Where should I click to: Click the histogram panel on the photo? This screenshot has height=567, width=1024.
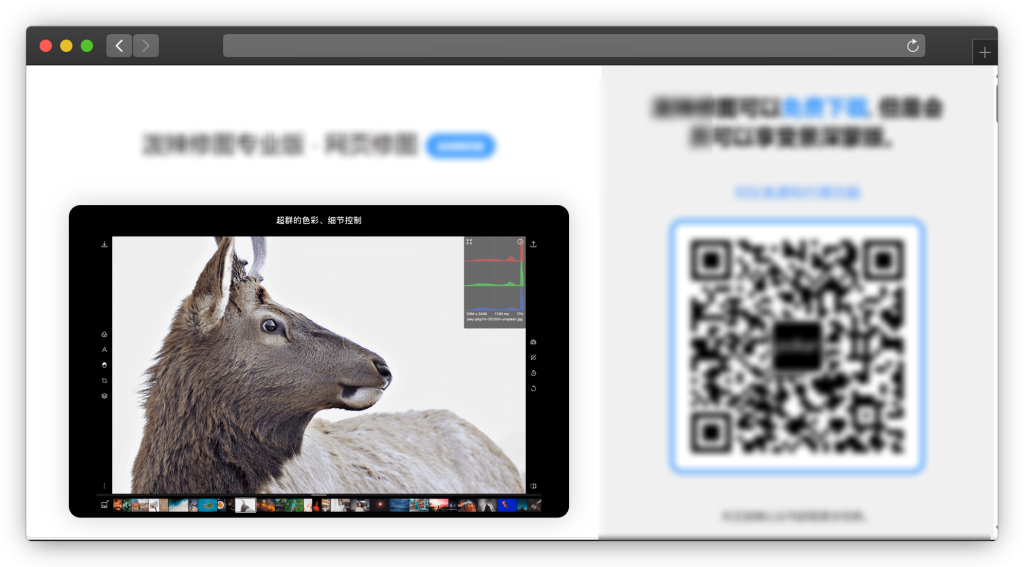tap(494, 282)
